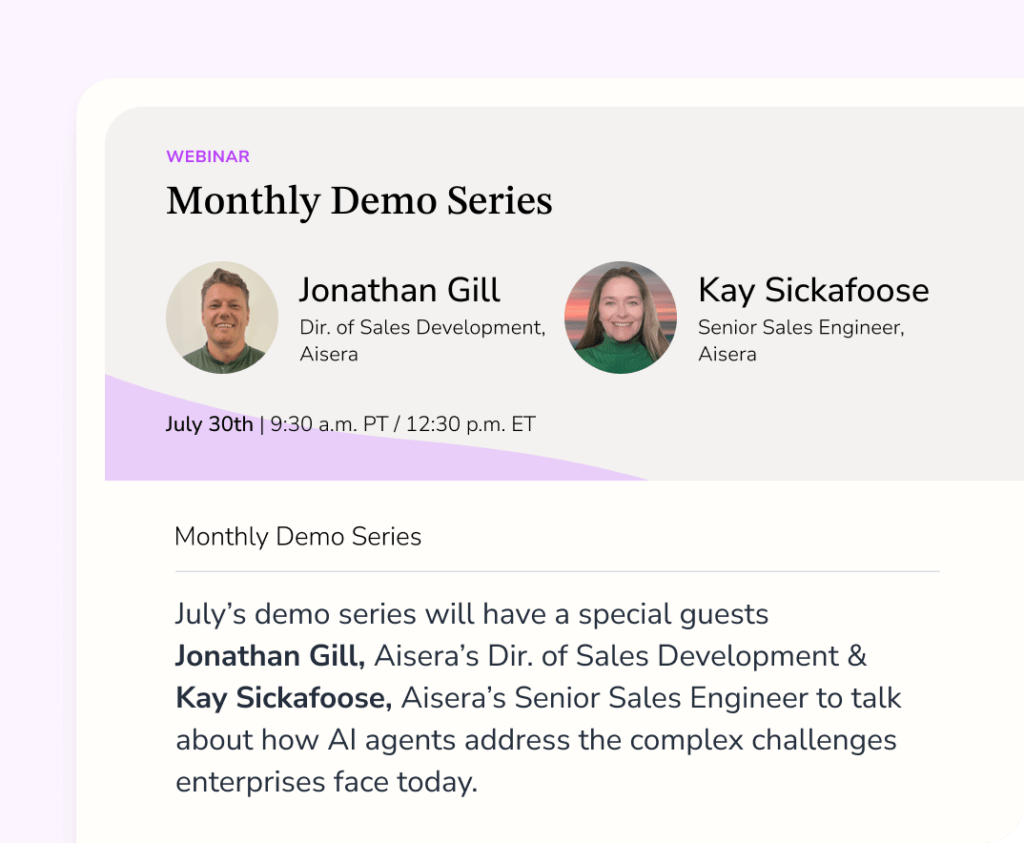Click the small Monthly Demo Series subheading

click(x=298, y=537)
